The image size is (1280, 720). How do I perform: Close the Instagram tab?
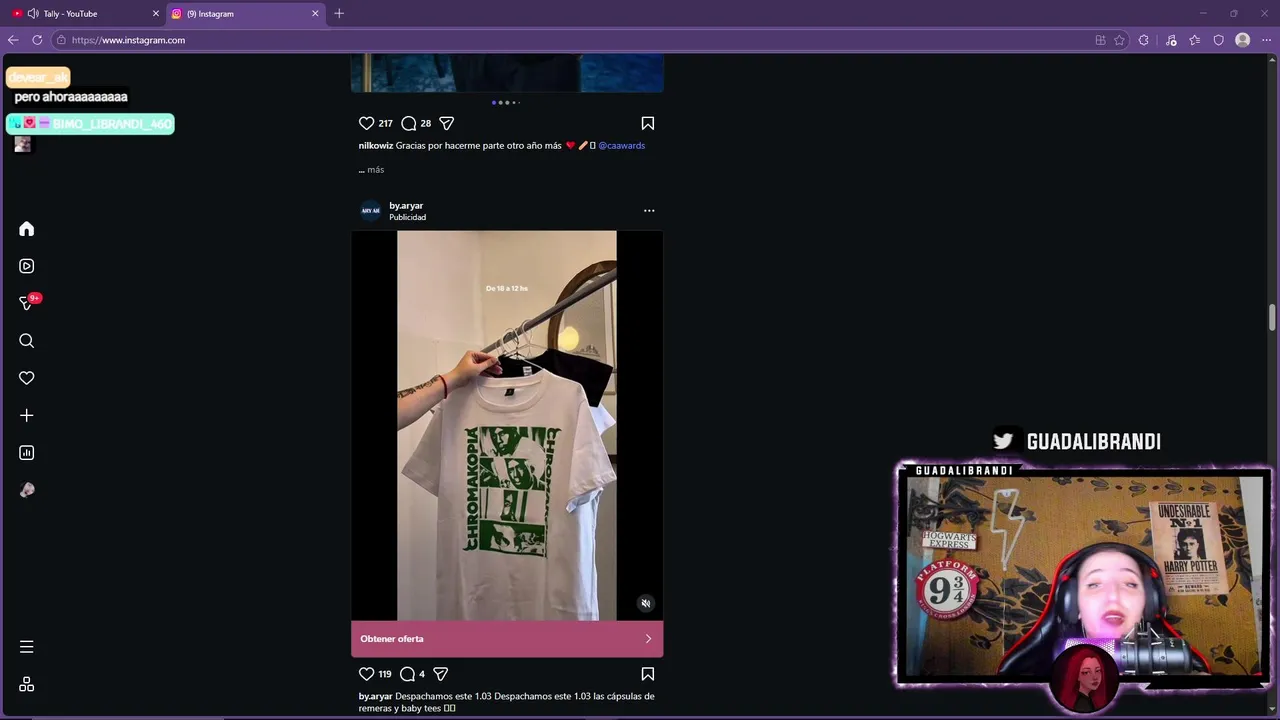[x=315, y=14]
